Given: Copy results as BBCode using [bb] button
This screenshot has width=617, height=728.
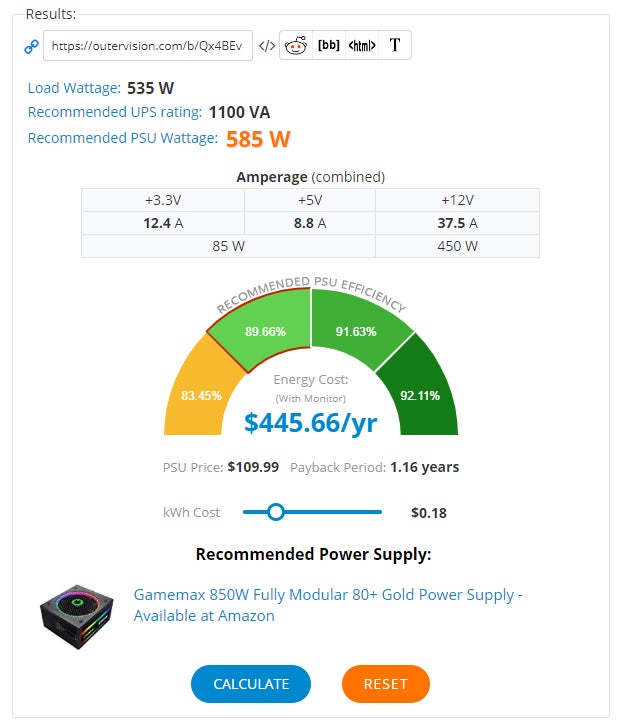Looking at the screenshot, I should click(x=328, y=45).
